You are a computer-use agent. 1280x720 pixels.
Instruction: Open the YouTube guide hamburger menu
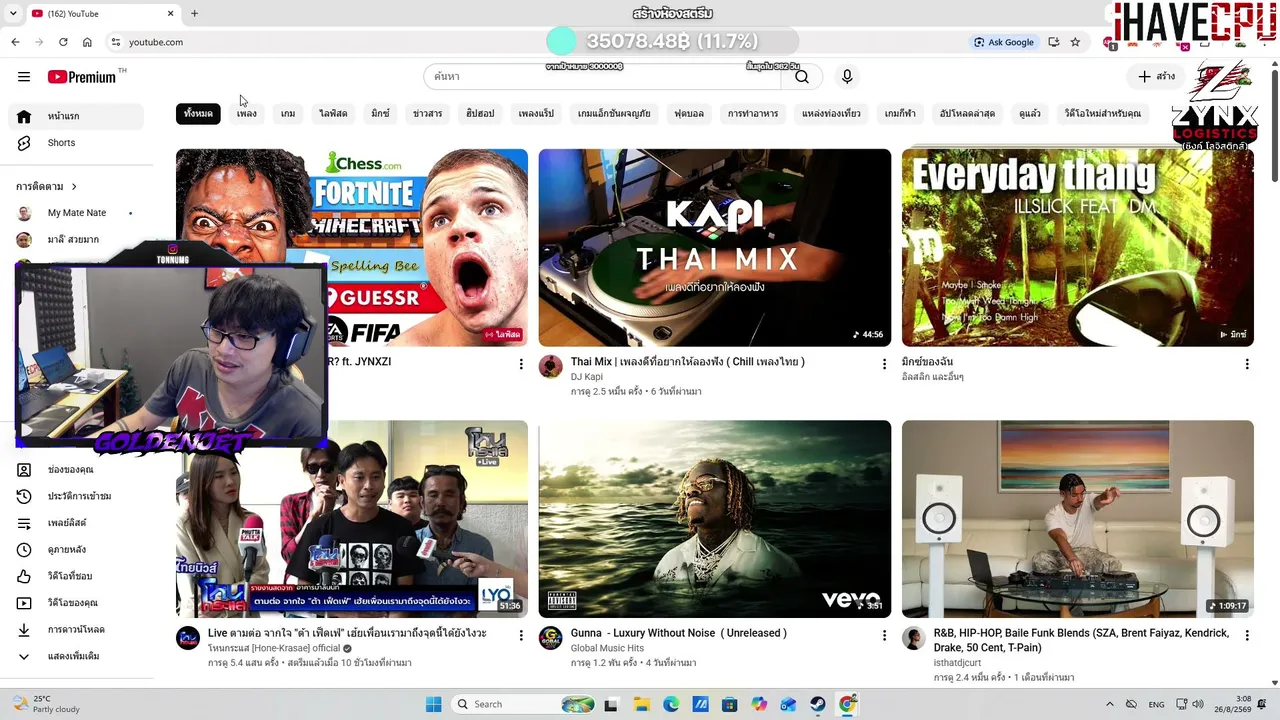click(x=24, y=77)
